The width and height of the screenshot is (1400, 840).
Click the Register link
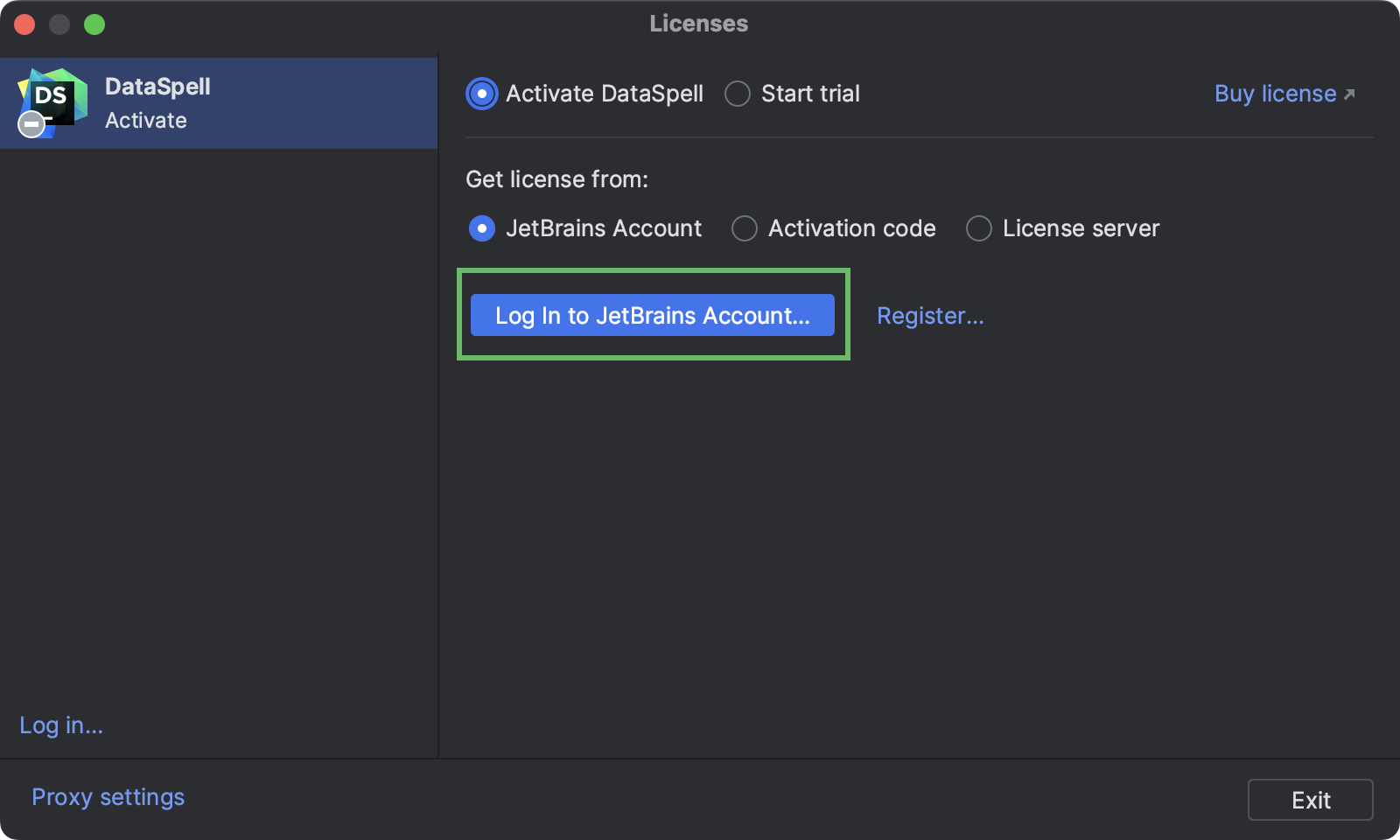click(930, 316)
